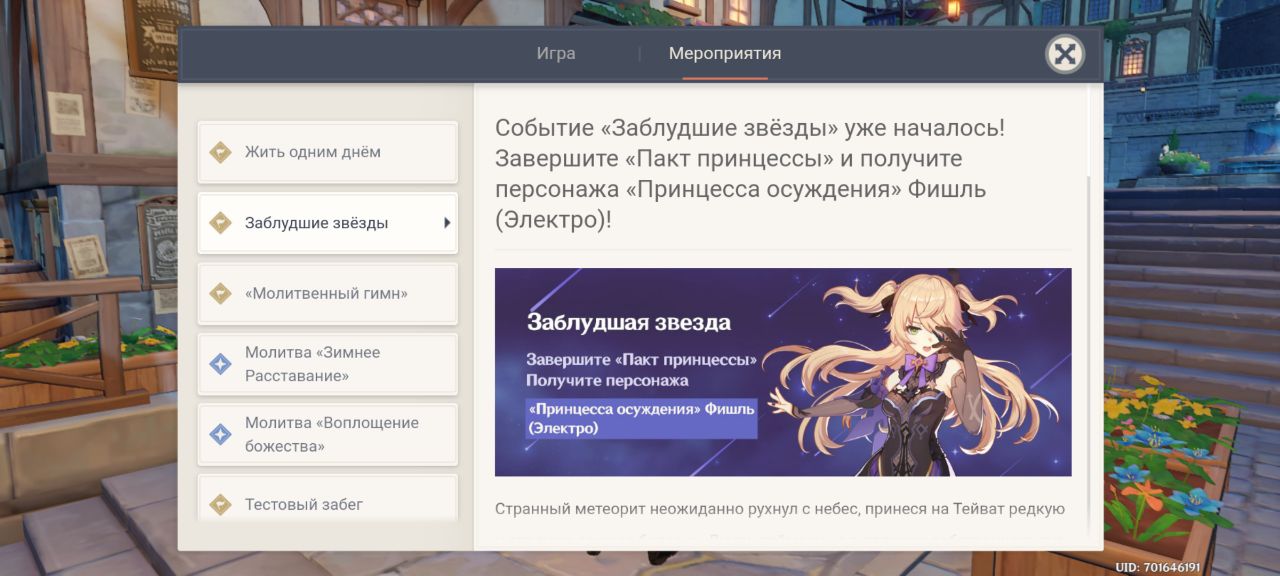Click the «UID: 701646191» text

click(1158, 567)
